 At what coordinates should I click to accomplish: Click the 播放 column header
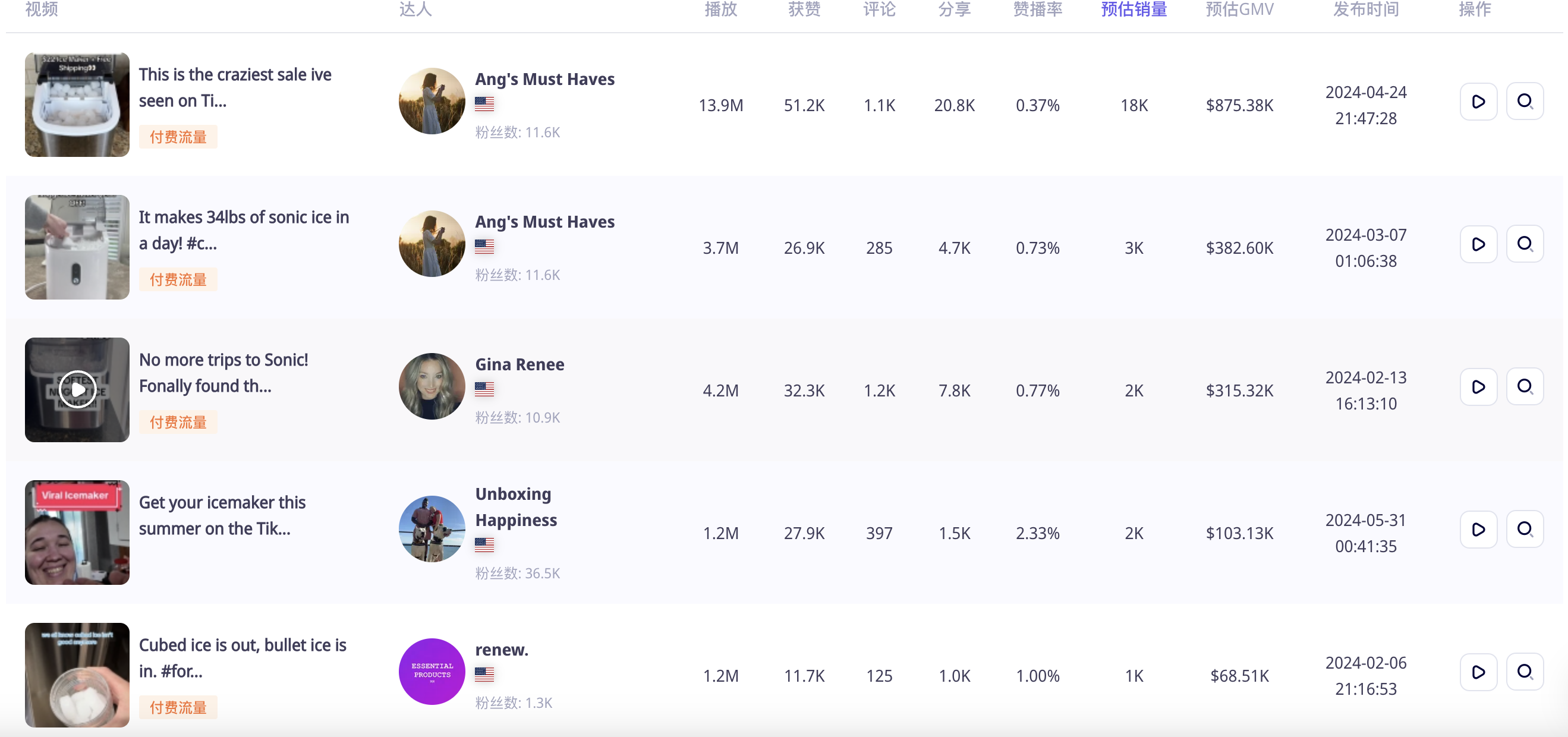[720, 9]
